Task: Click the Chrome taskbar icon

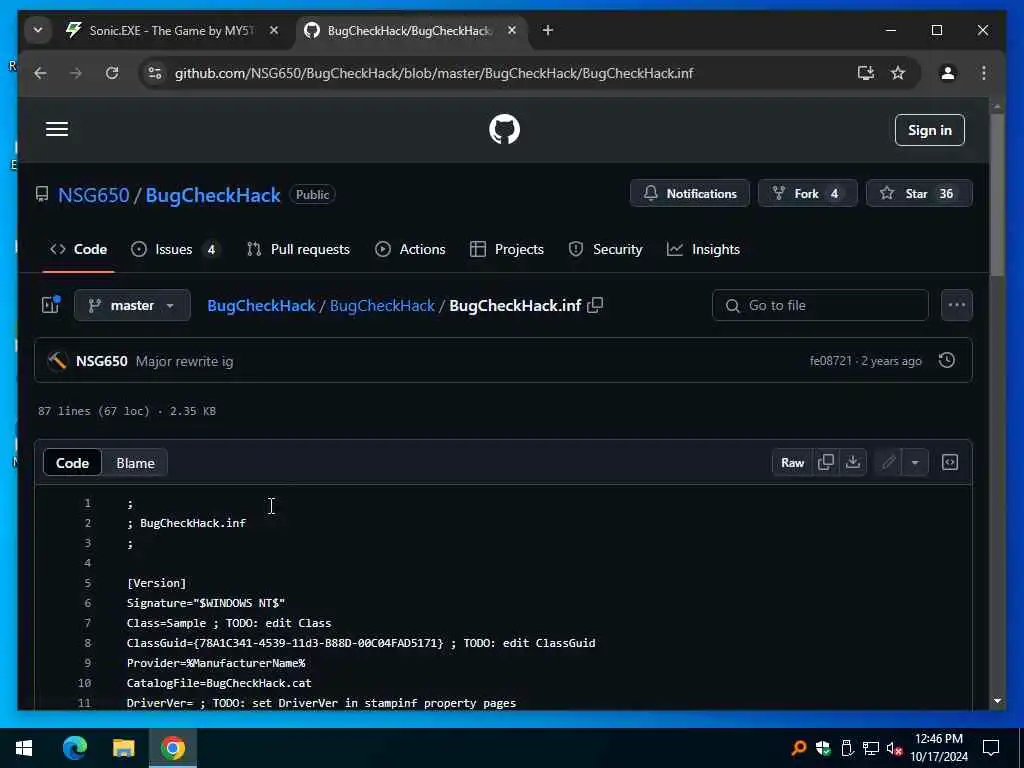Action: click(x=173, y=748)
